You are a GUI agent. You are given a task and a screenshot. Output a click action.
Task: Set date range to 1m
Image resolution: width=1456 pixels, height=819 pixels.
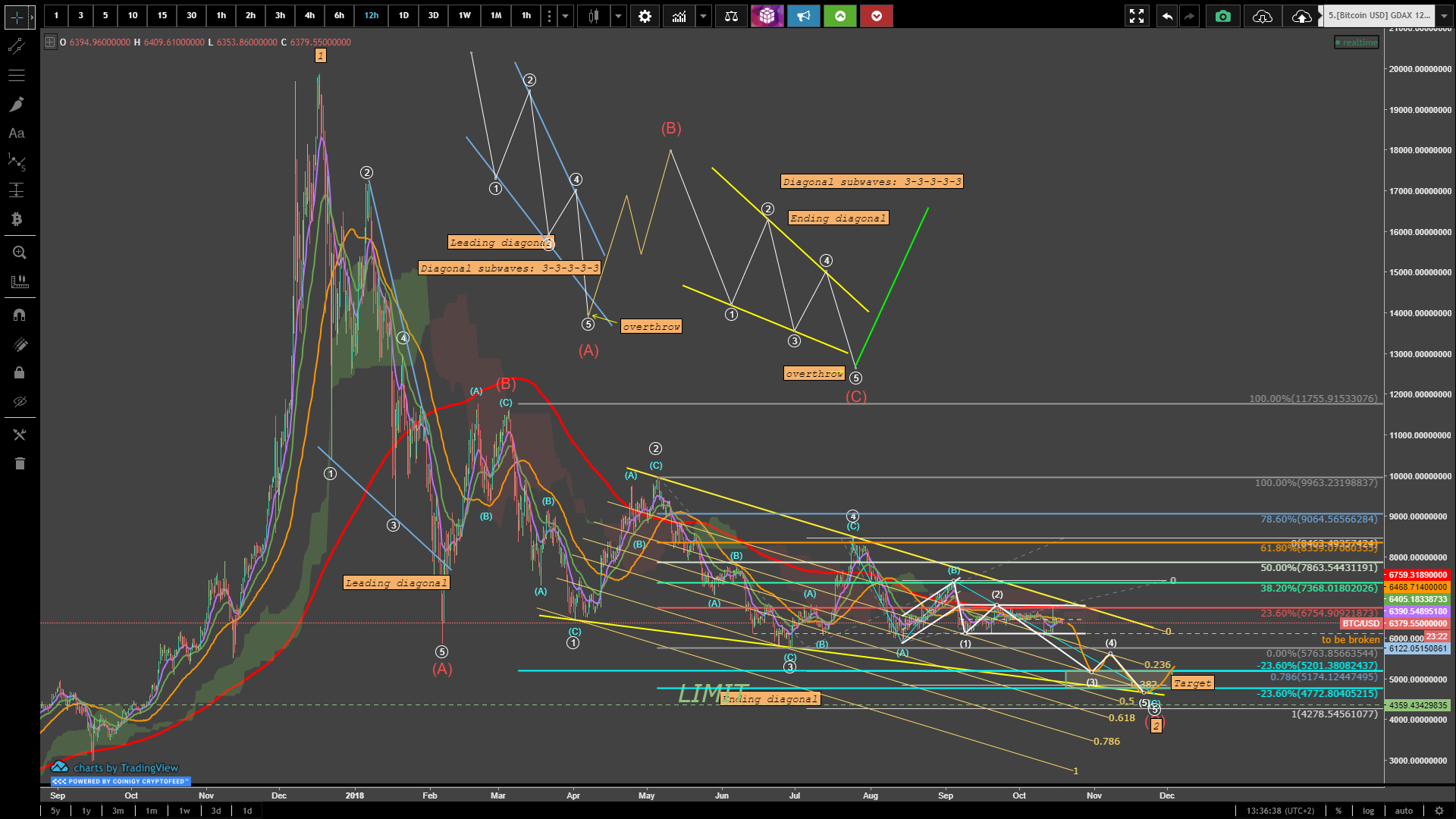(152, 811)
